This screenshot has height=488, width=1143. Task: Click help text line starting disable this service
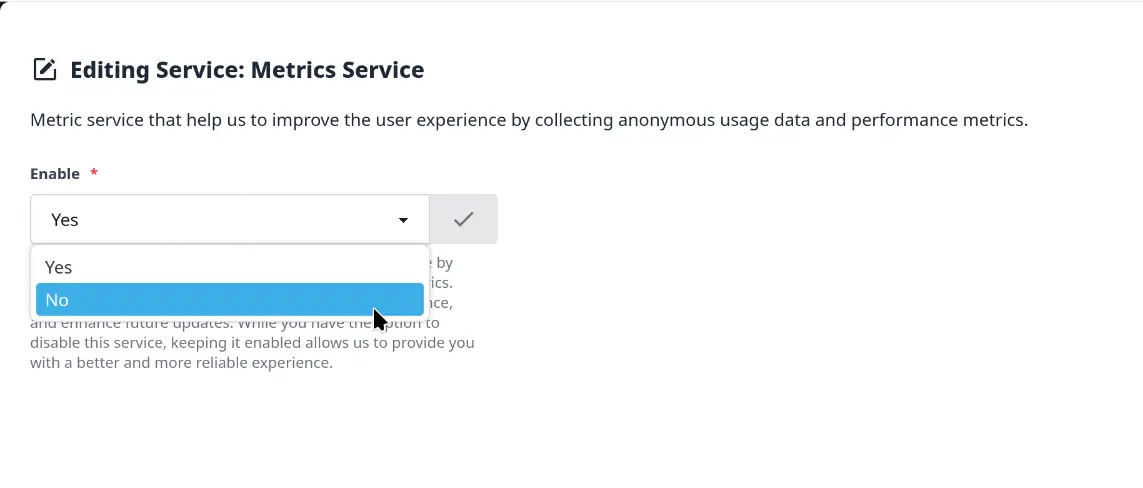point(252,342)
